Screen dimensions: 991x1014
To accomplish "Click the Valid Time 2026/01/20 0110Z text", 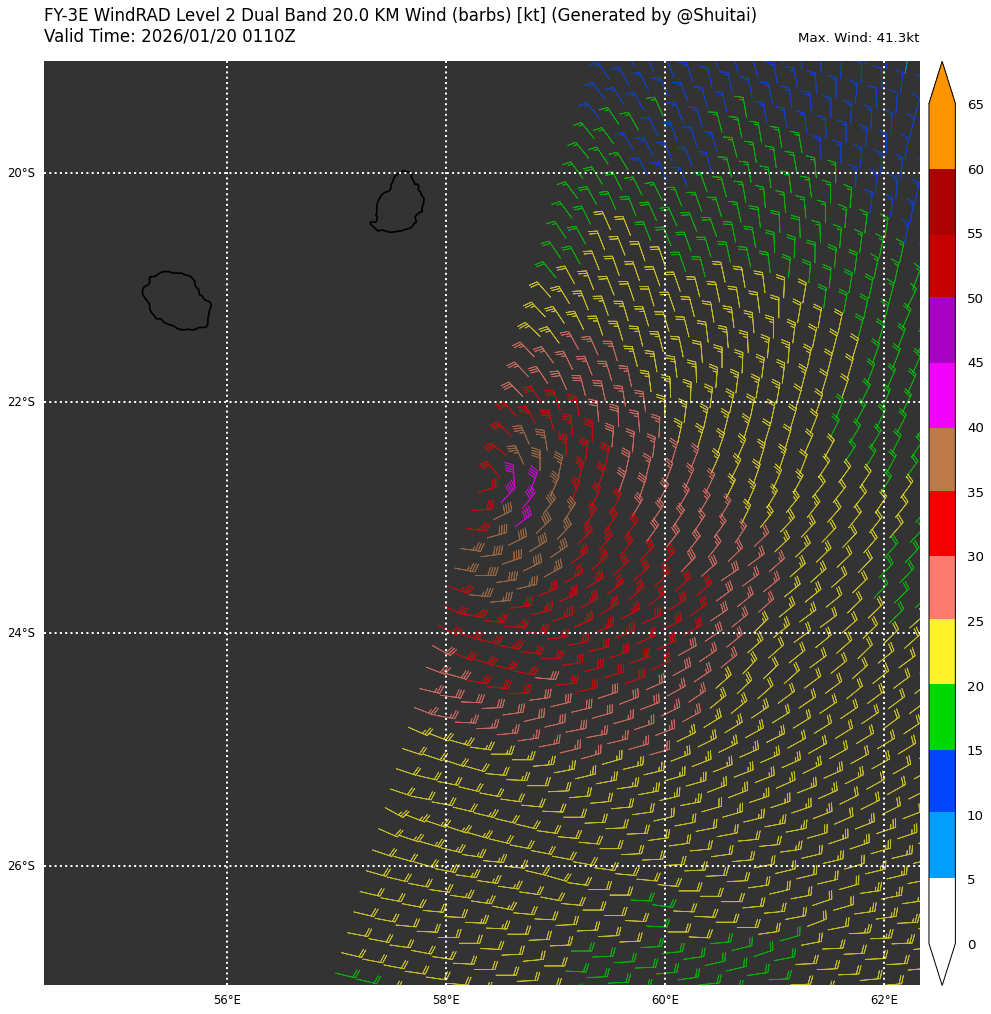I will [x=169, y=37].
